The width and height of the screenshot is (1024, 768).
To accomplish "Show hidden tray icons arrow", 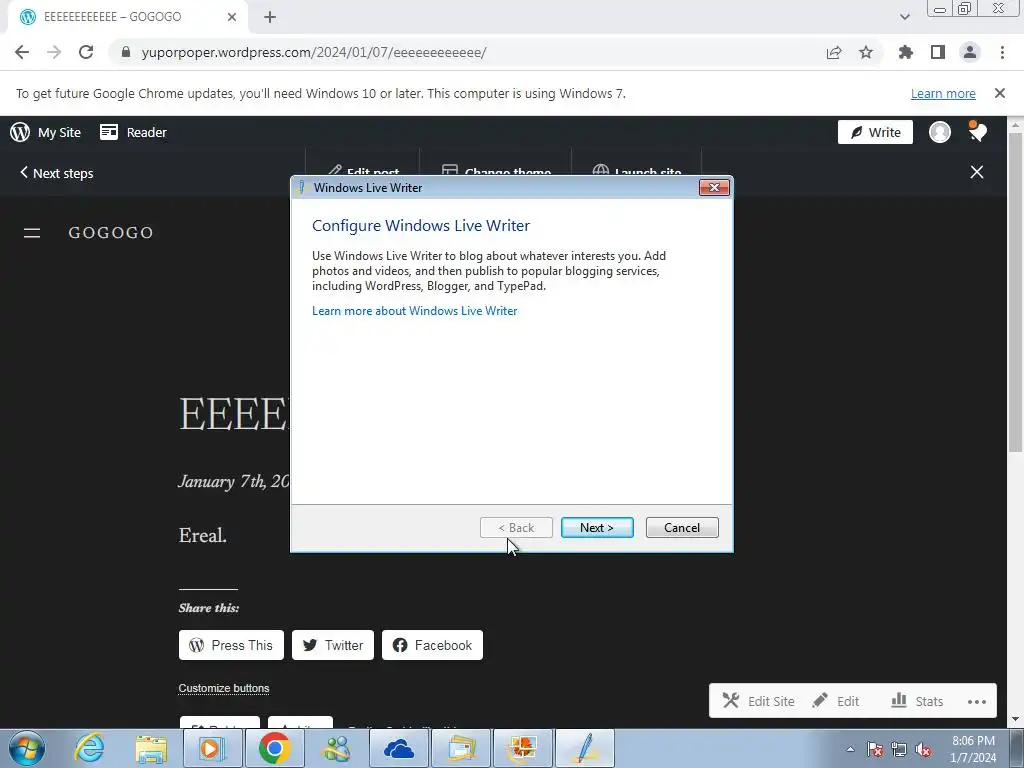I will click(850, 749).
